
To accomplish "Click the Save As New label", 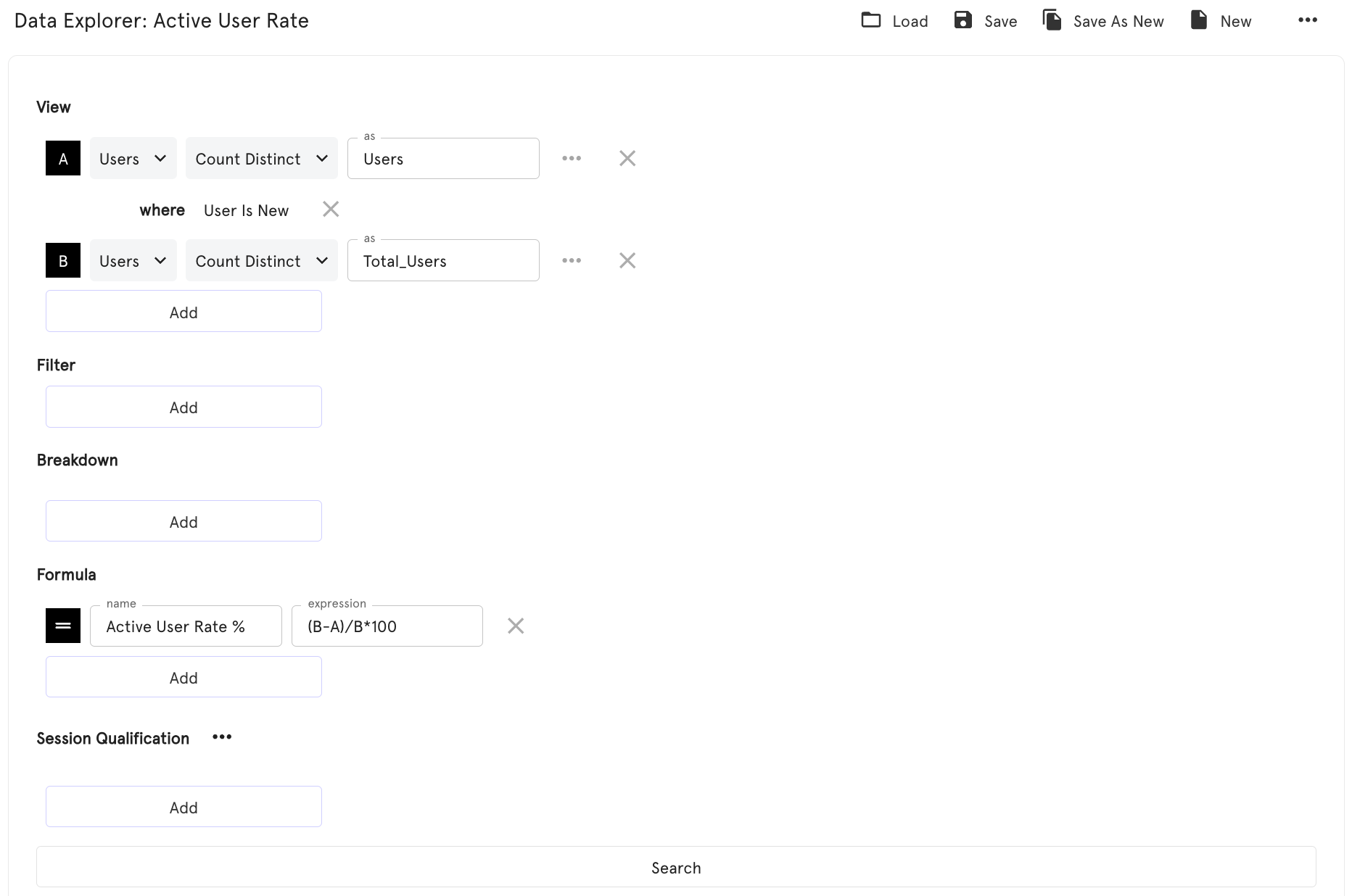I will (x=1118, y=22).
